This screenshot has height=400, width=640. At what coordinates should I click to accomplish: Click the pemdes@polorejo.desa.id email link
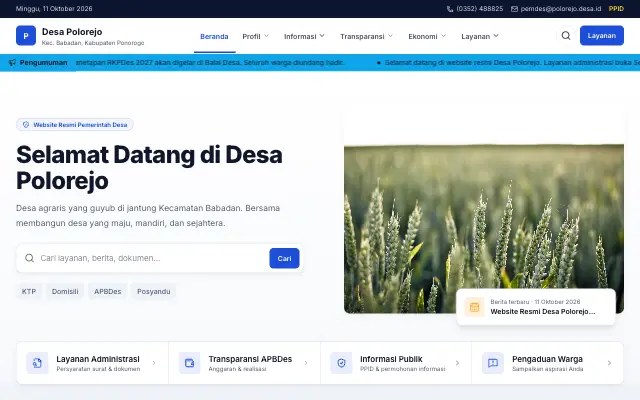click(561, 9)
